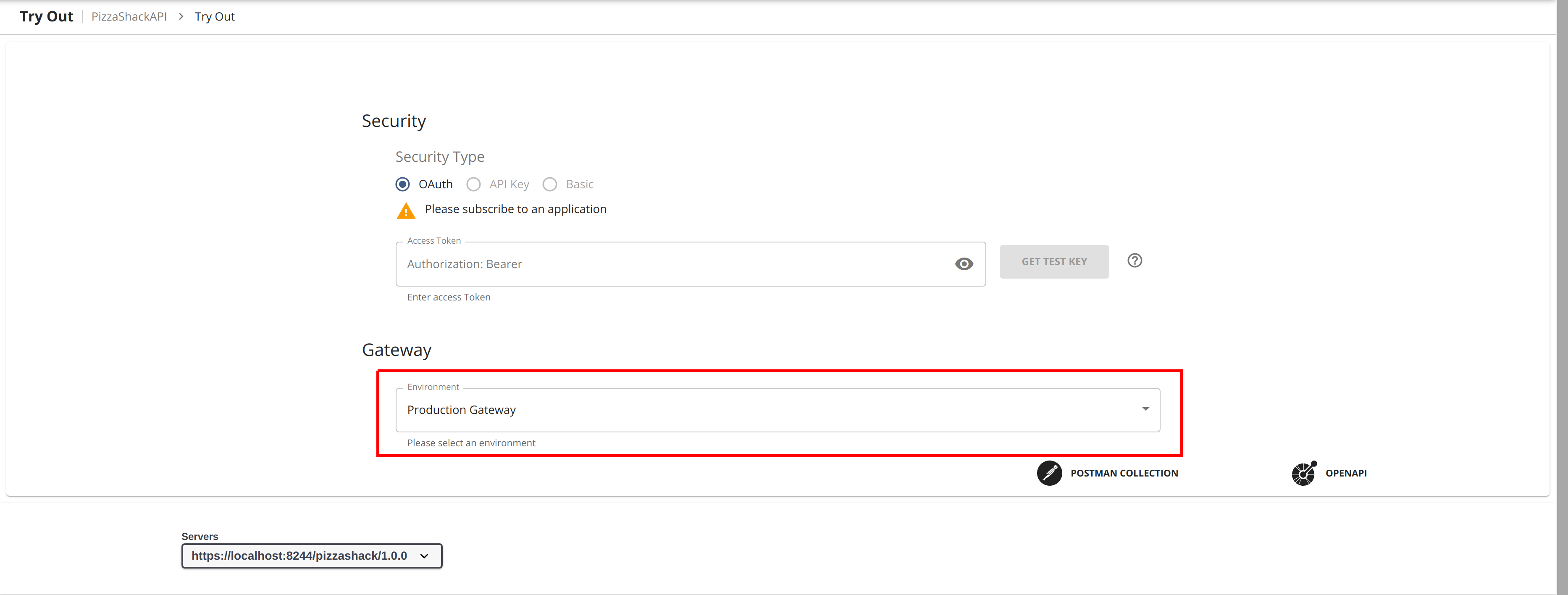The width and height of the screenshot is (1568, 595).
Task: Select the OAuth security type
Action: 402,184
